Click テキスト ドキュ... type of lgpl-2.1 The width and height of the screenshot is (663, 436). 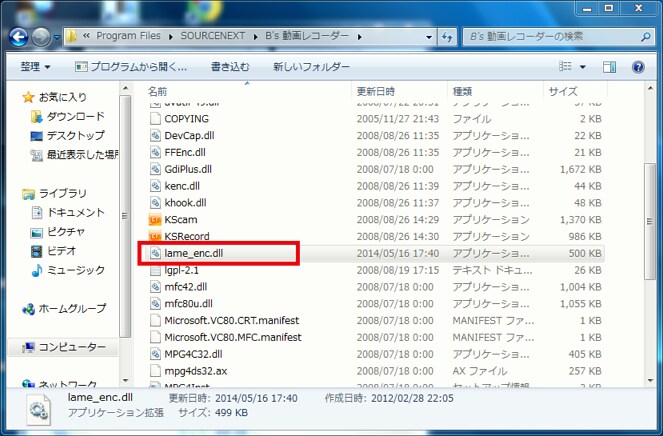point(493,270)
